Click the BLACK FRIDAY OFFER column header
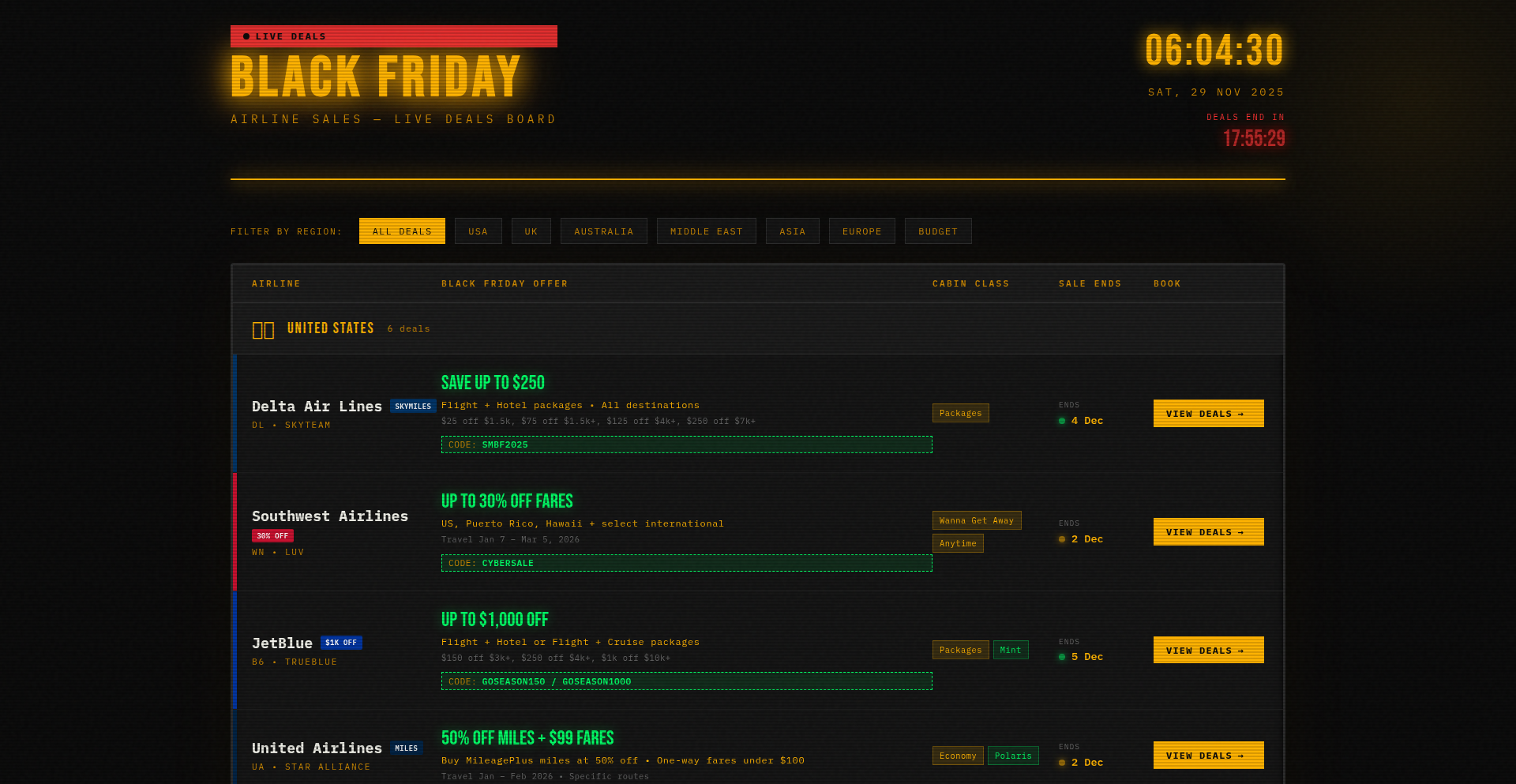 [505, 283]
